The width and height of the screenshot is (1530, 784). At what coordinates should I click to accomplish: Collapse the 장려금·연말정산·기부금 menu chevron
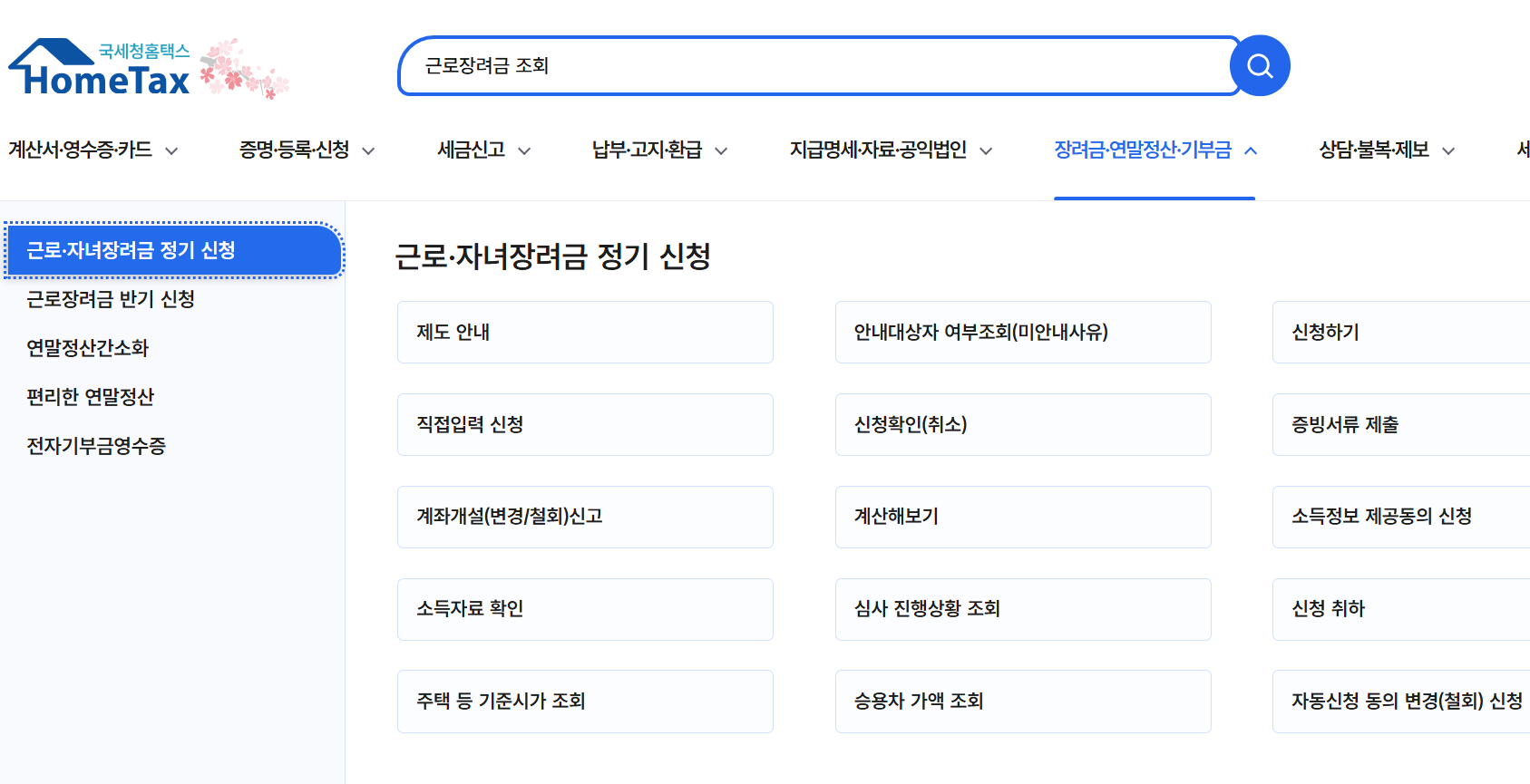point(1251,150)
